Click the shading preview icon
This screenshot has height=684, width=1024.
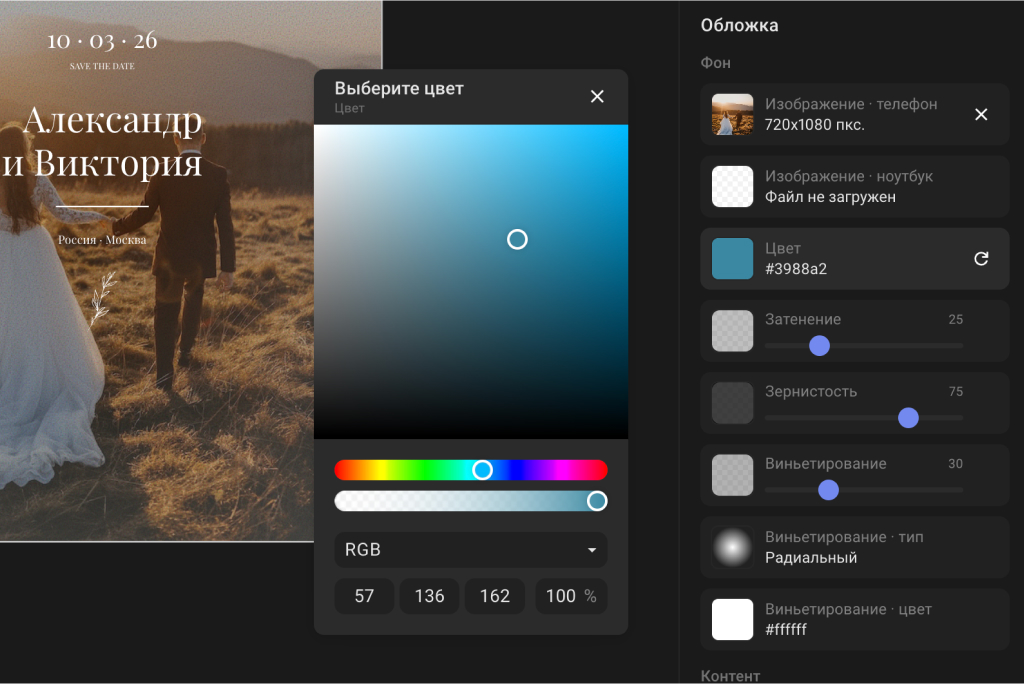[732, 331]
